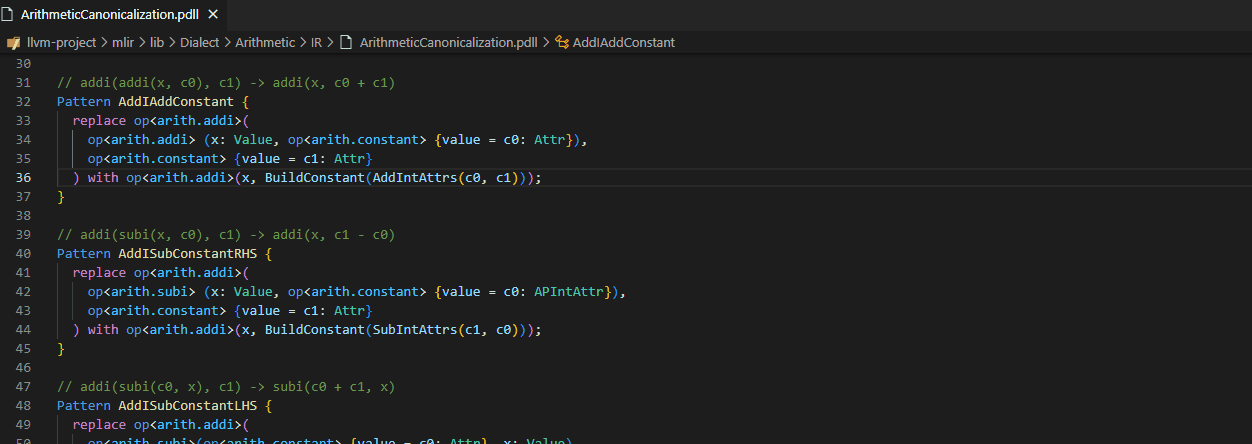This screenshot has width=1252, height=444.
Task: Click the comment "addi(subi(x, c0), c1)" on line 39
Action: coord(161,234)
